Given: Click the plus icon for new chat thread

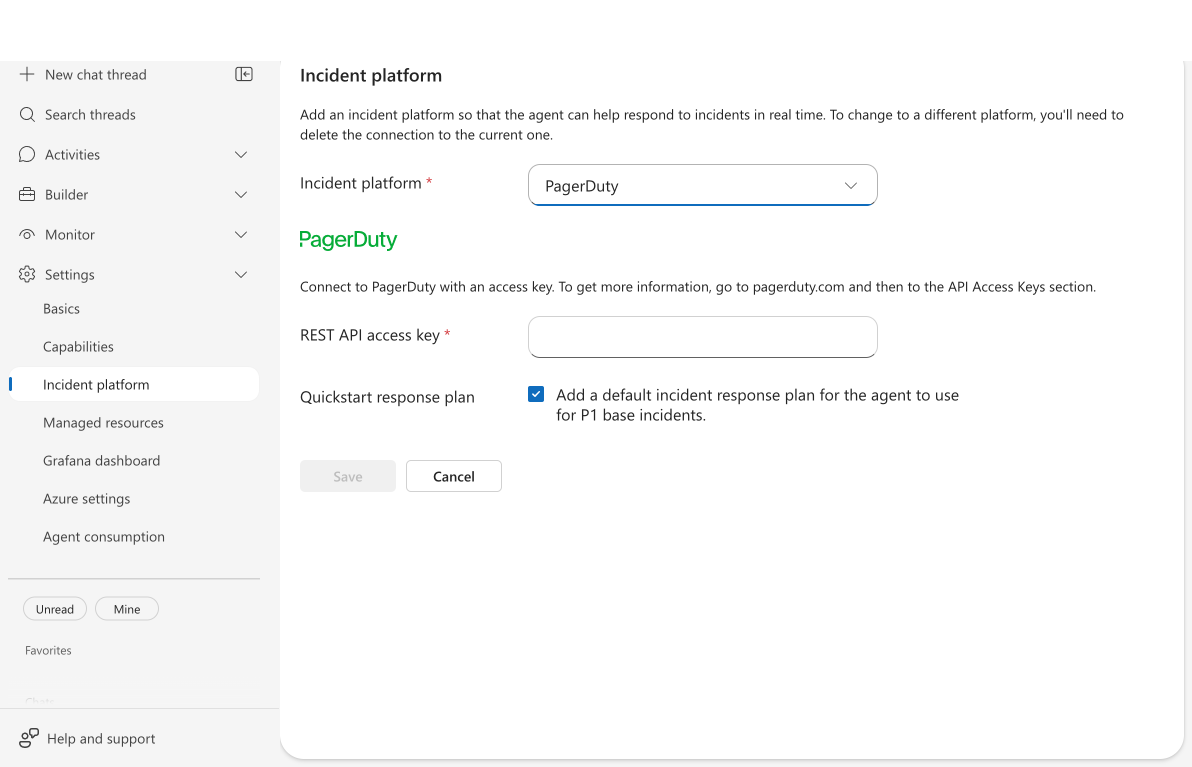Looking at the screenshot, I should coord(27,74).
